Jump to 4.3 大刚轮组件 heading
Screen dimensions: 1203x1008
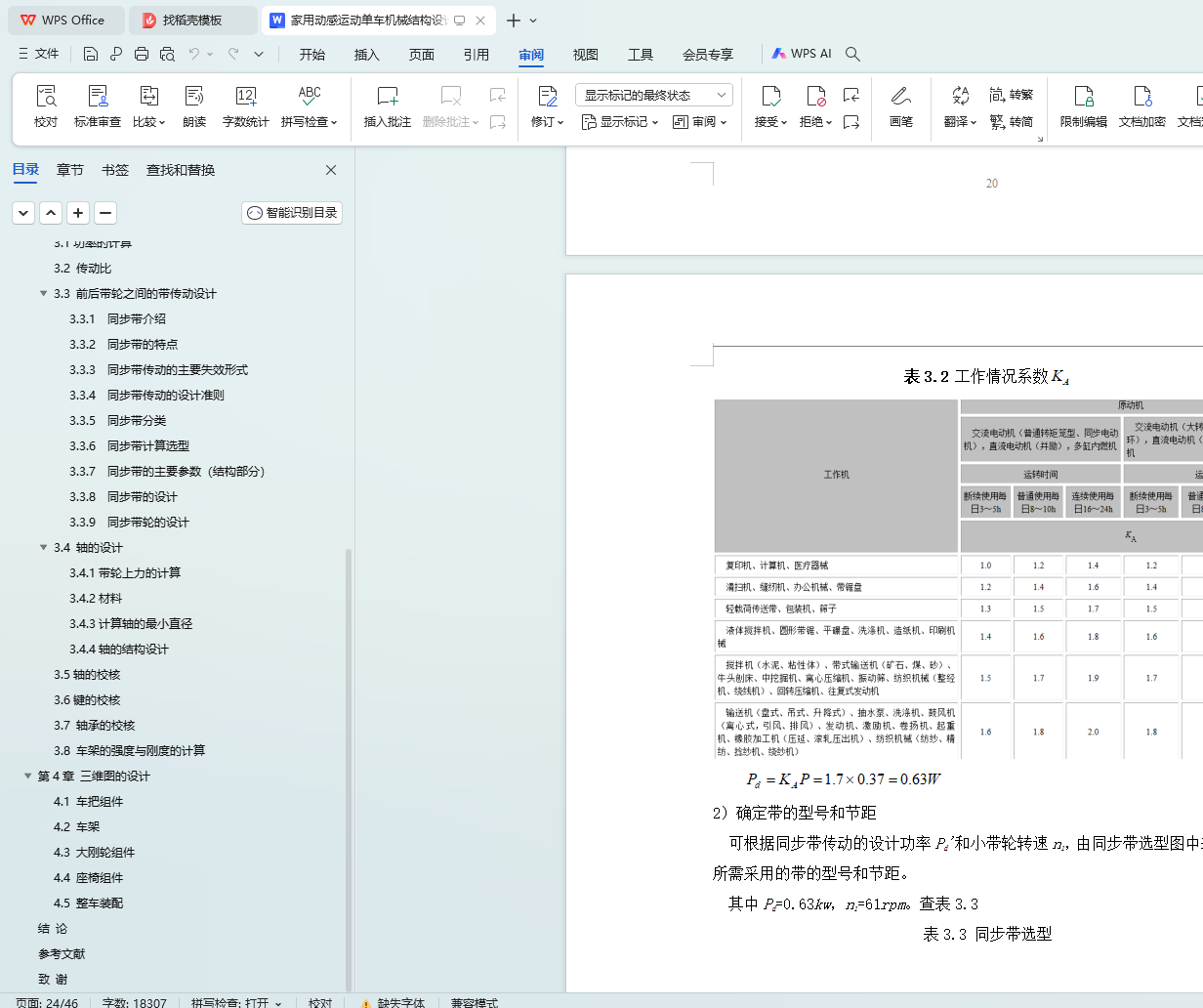point(94,852)
